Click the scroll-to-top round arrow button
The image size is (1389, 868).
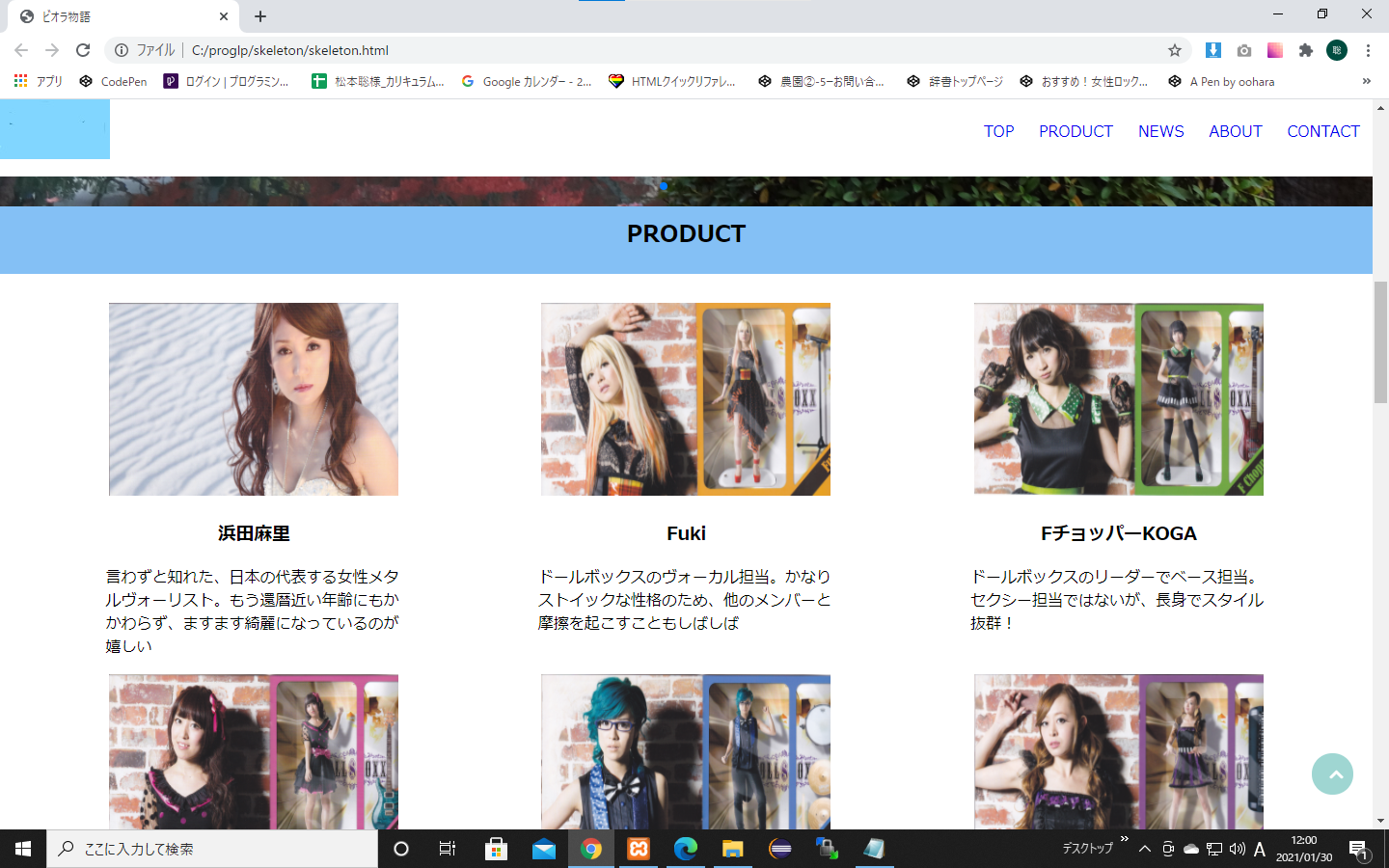1332,773
